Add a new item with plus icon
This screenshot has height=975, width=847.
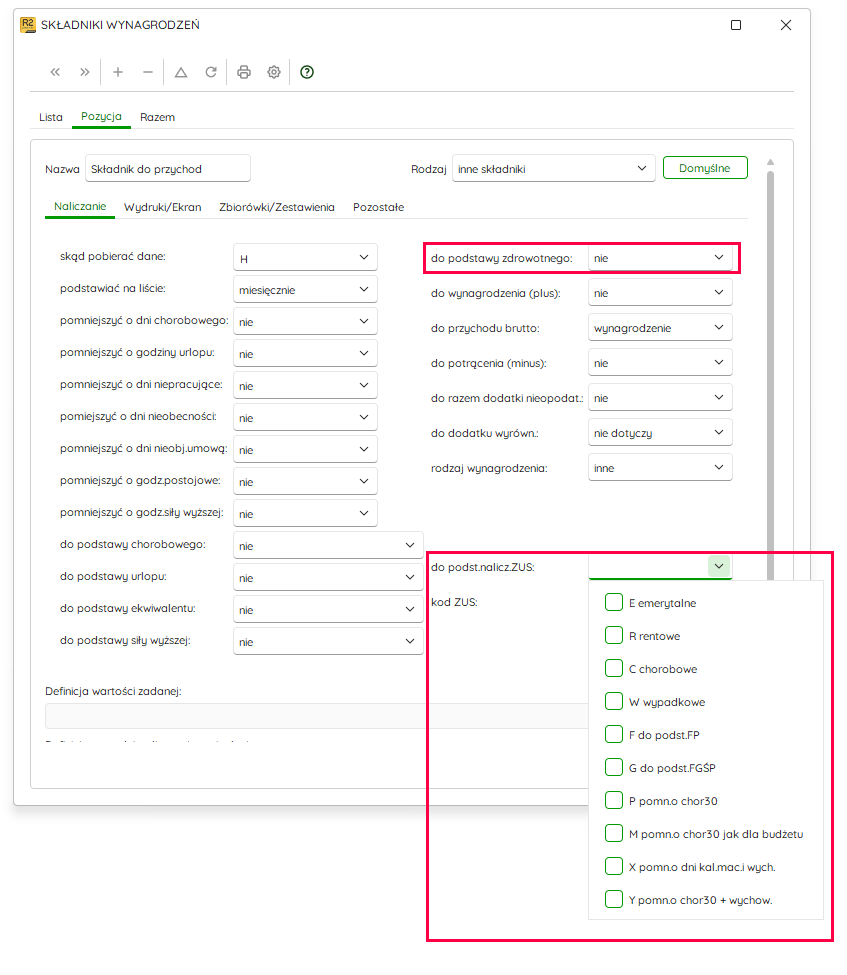point(118,72)
